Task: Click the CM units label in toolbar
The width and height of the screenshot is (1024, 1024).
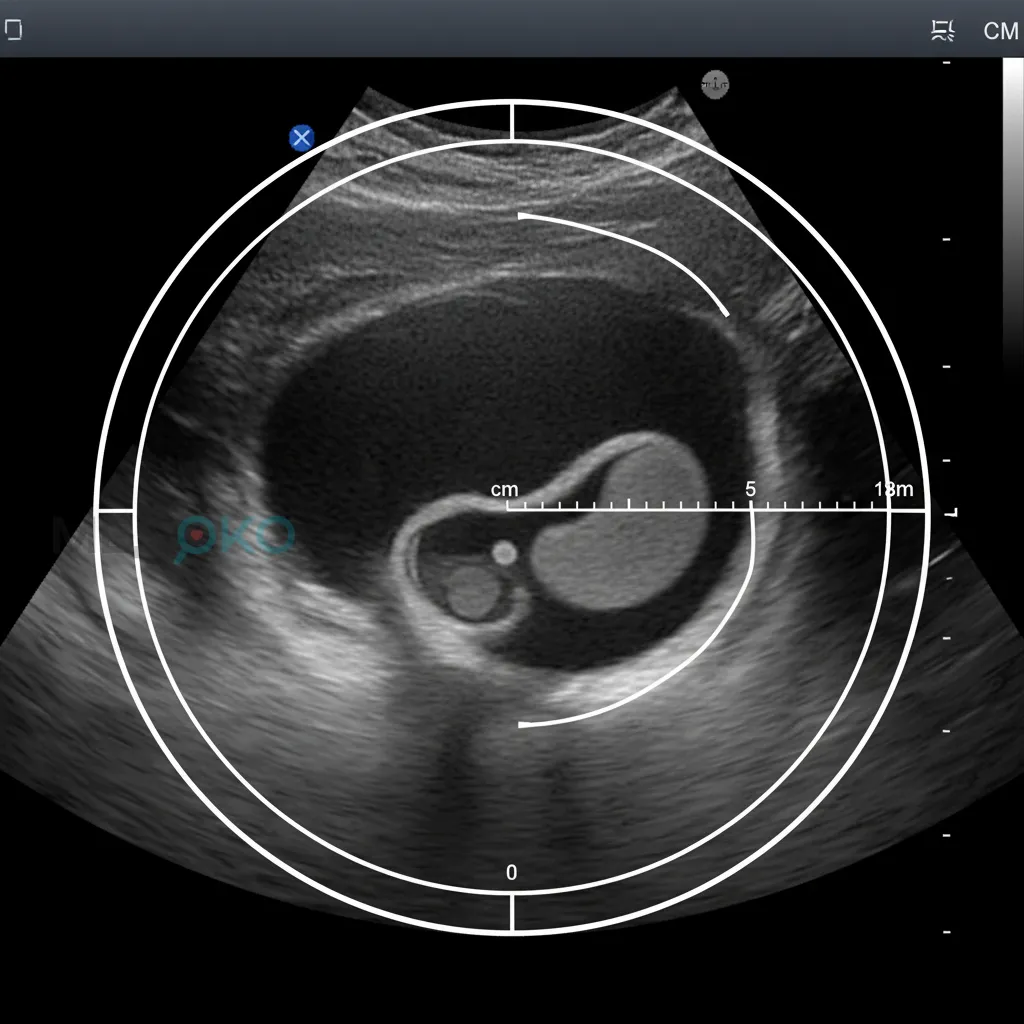Action: tap(1000, 31)
